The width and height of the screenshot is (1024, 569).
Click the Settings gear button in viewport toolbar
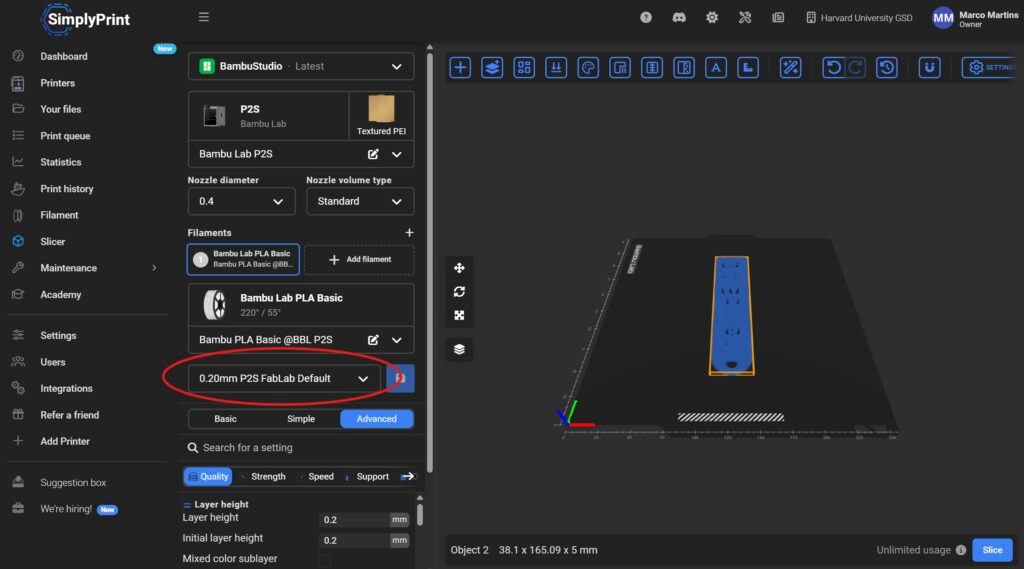click(x=990, y=67)
